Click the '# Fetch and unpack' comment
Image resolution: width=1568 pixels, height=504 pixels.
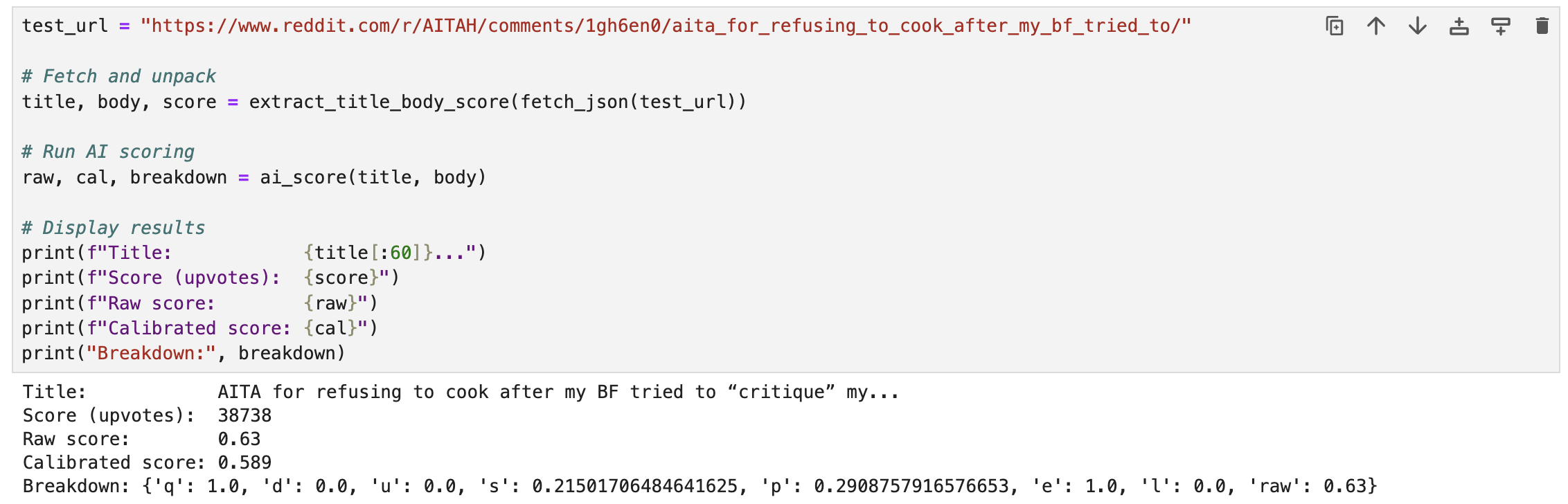pyautogui.click(x=118, y=76)
